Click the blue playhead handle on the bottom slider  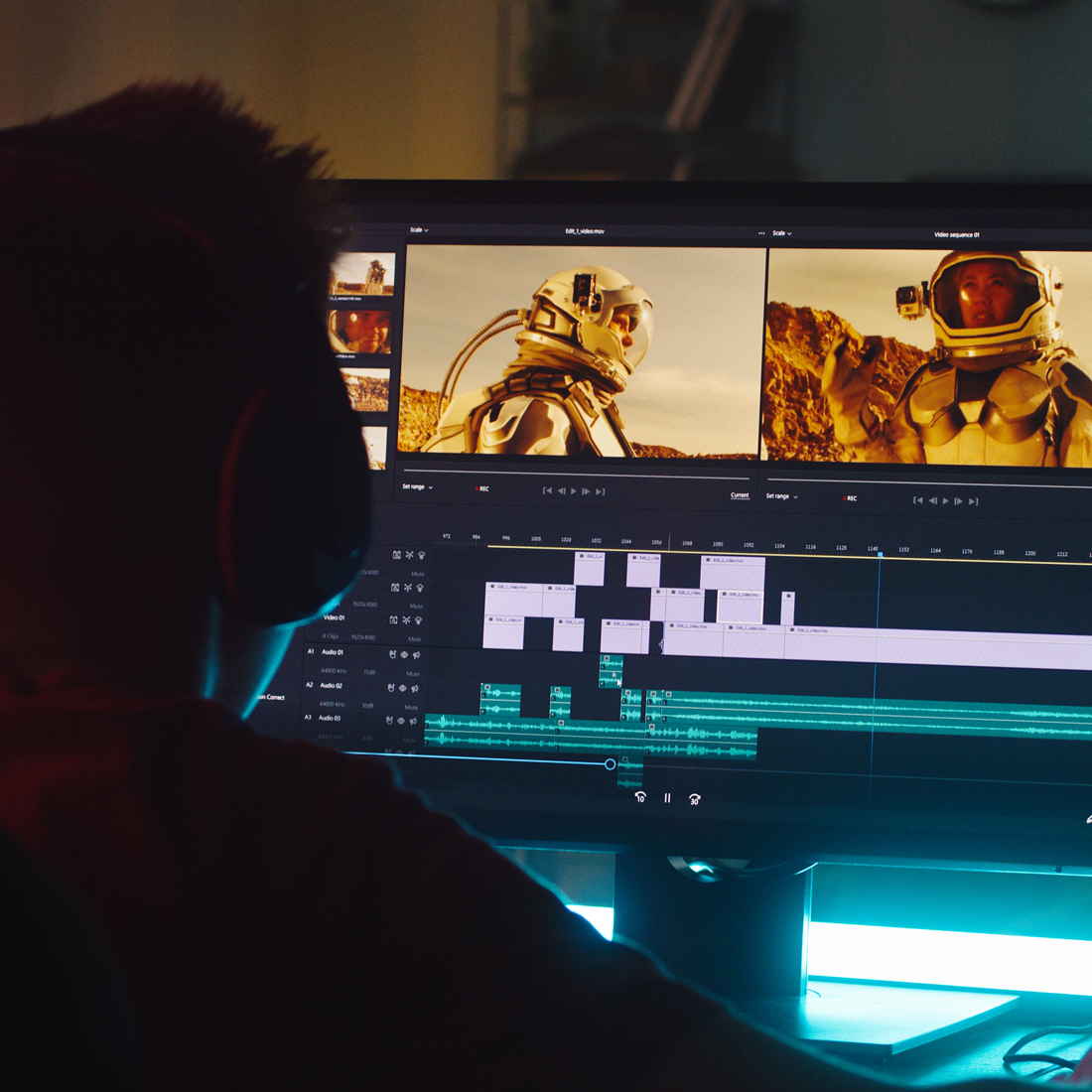610,763
